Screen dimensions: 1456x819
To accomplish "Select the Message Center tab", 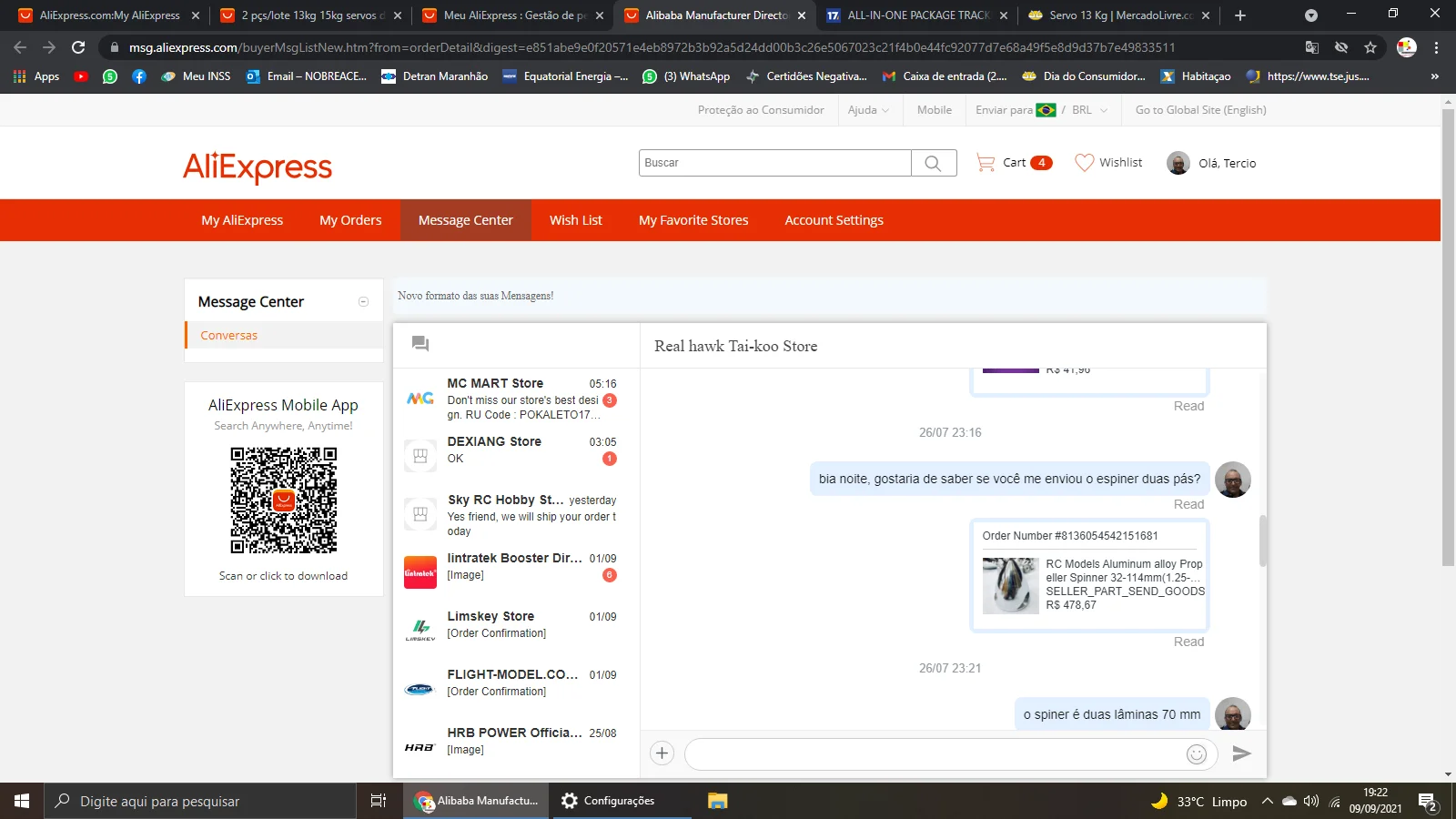I will tap(466, 220).
